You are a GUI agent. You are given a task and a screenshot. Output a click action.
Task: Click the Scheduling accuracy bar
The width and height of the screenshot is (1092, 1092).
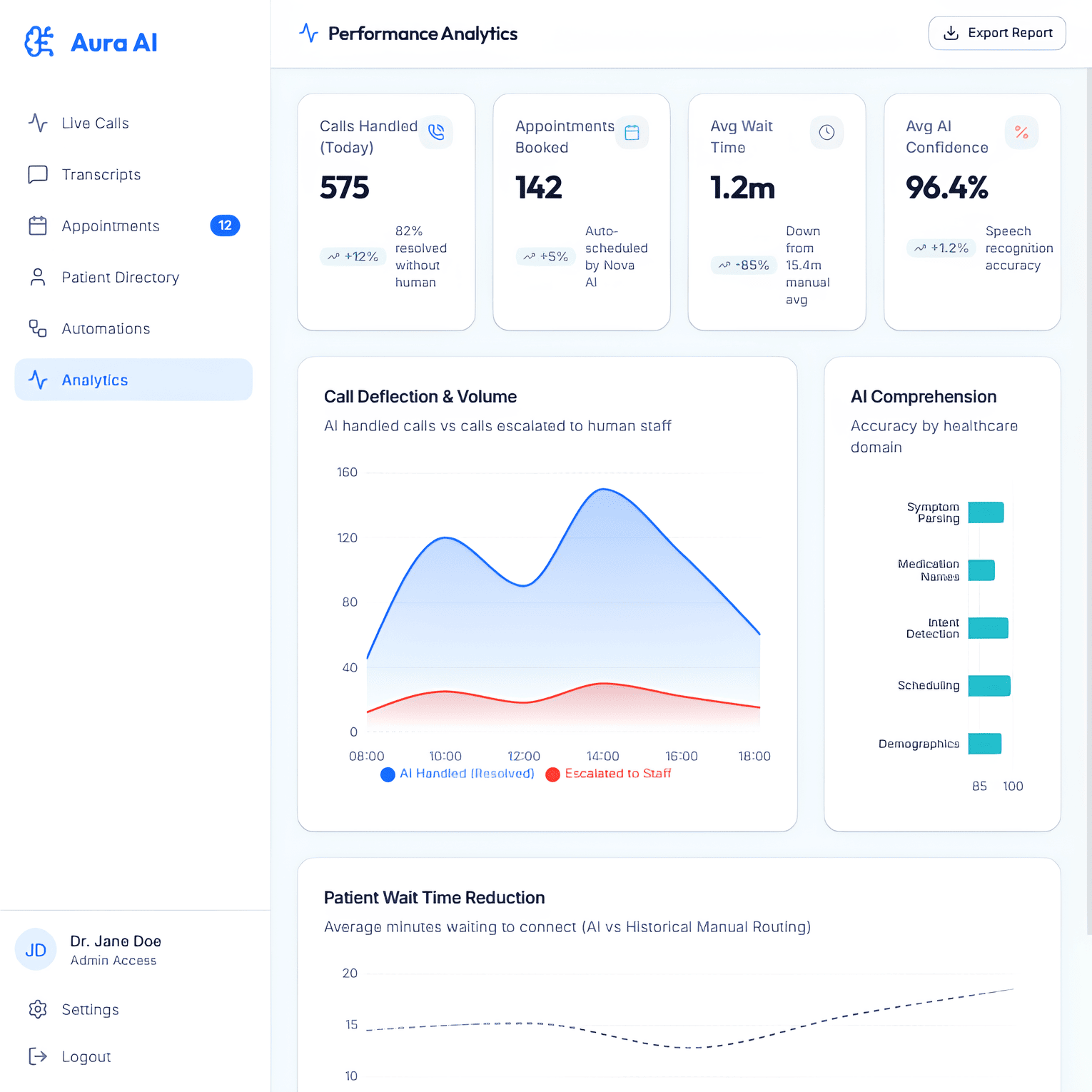989,685
